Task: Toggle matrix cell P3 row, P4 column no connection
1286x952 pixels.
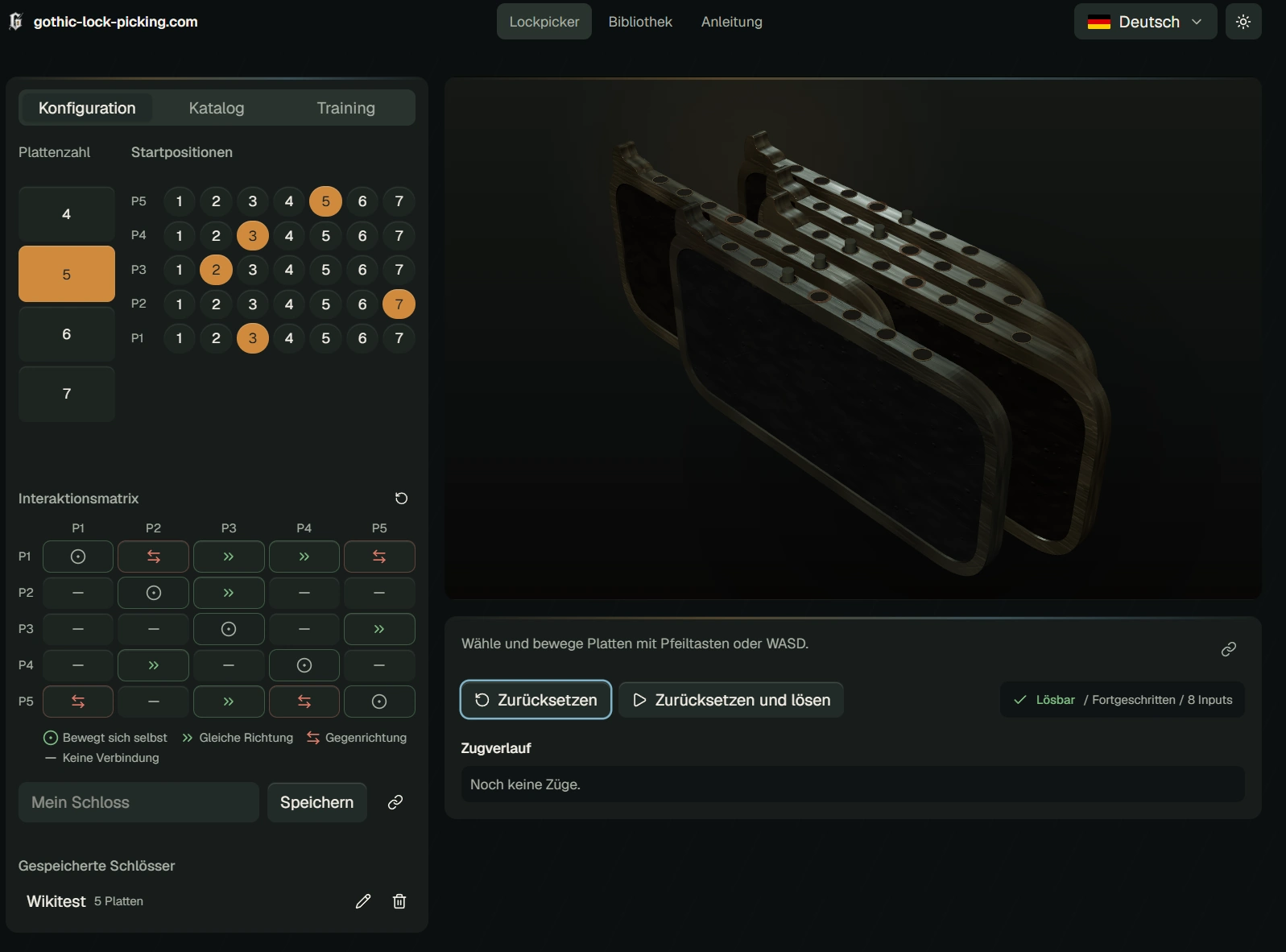Action: click(304, 629)
